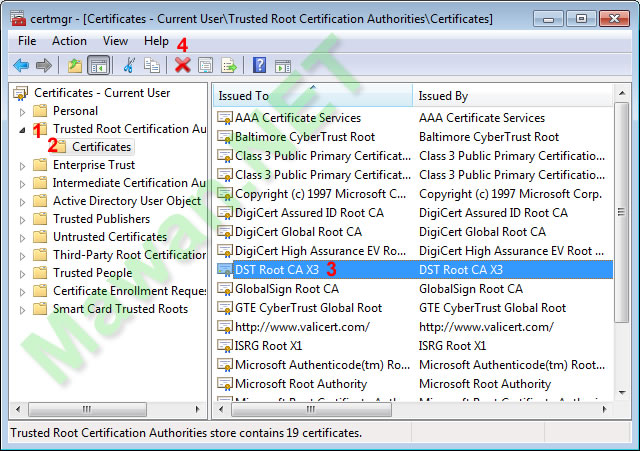Click the list vertical scrollbar thumb
The height and width of the screenshot is (451, 640).
[622, 212]
